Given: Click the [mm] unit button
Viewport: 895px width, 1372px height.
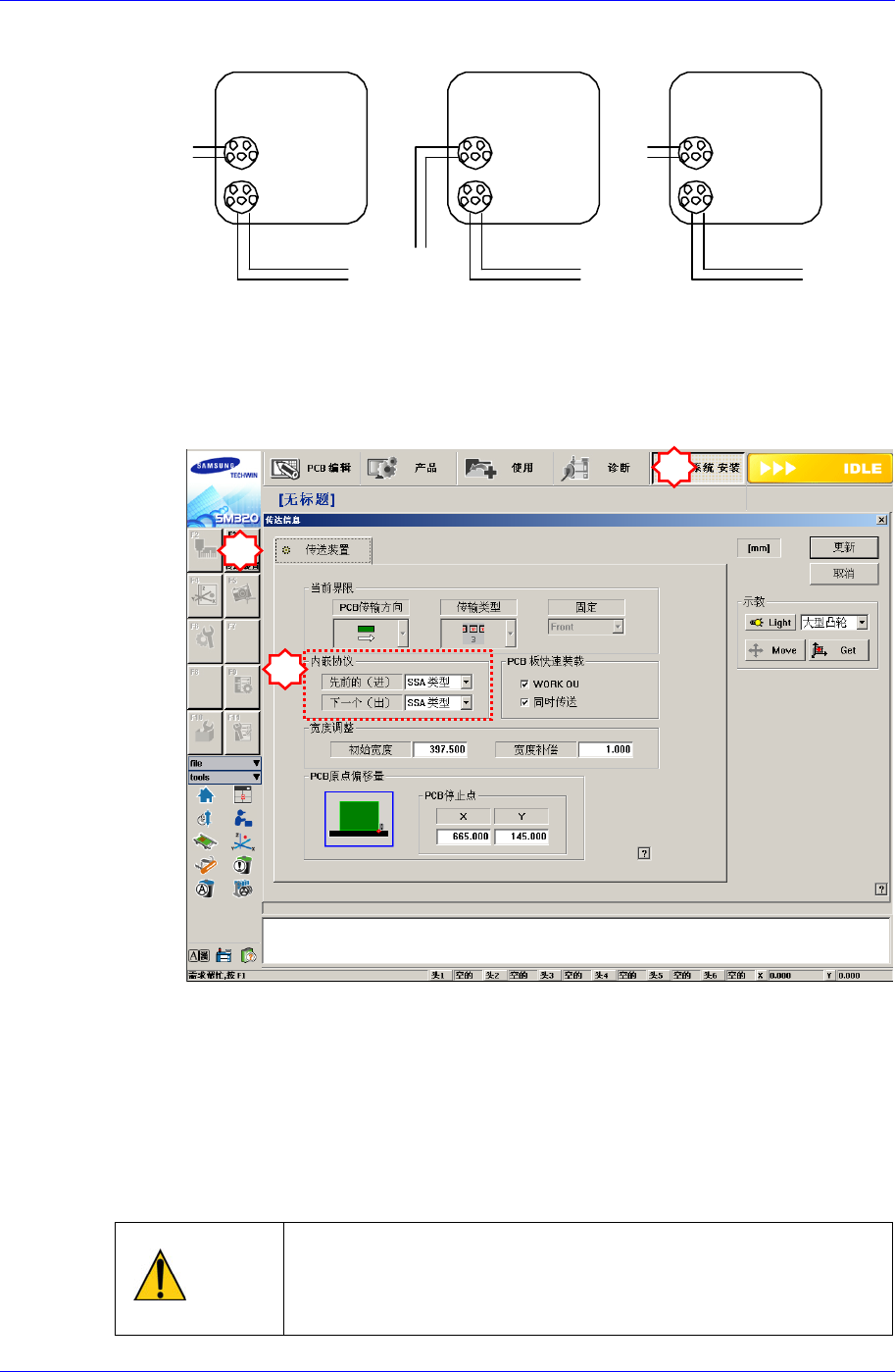Looking at the screenshot, I should (x=760, y=548).
